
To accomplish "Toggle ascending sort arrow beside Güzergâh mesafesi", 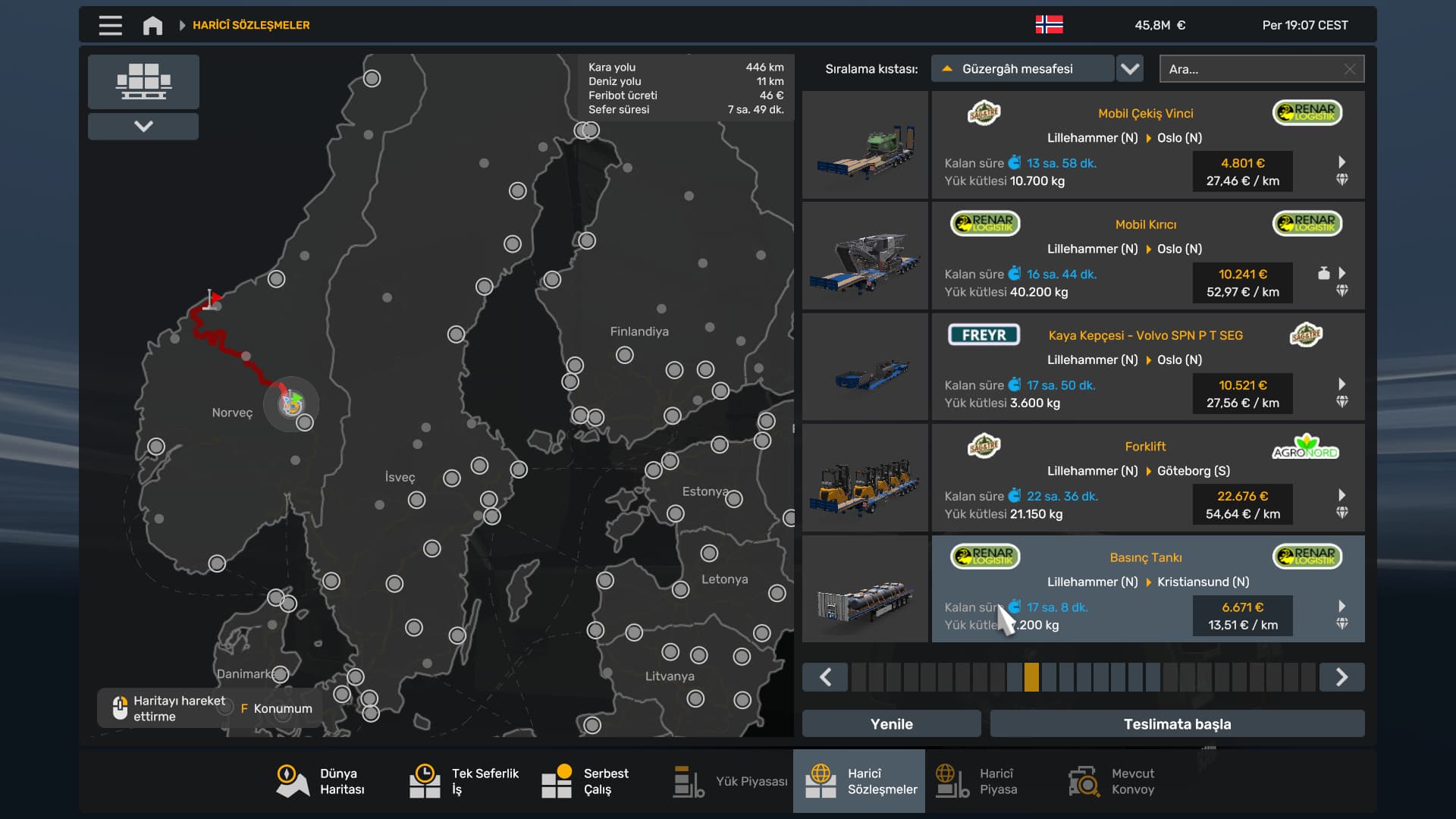I will [946, 69].
